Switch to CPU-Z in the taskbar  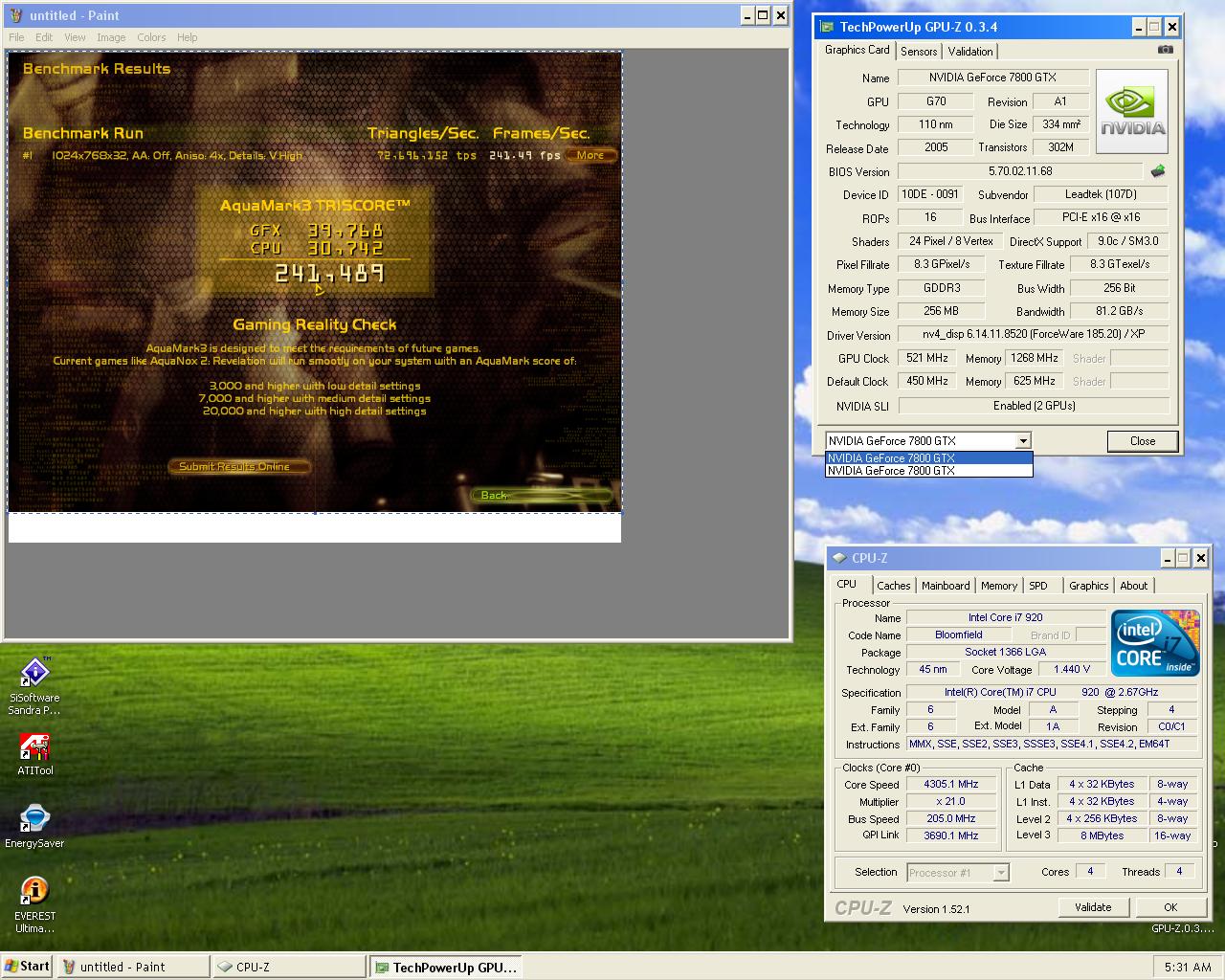(288, 967)
